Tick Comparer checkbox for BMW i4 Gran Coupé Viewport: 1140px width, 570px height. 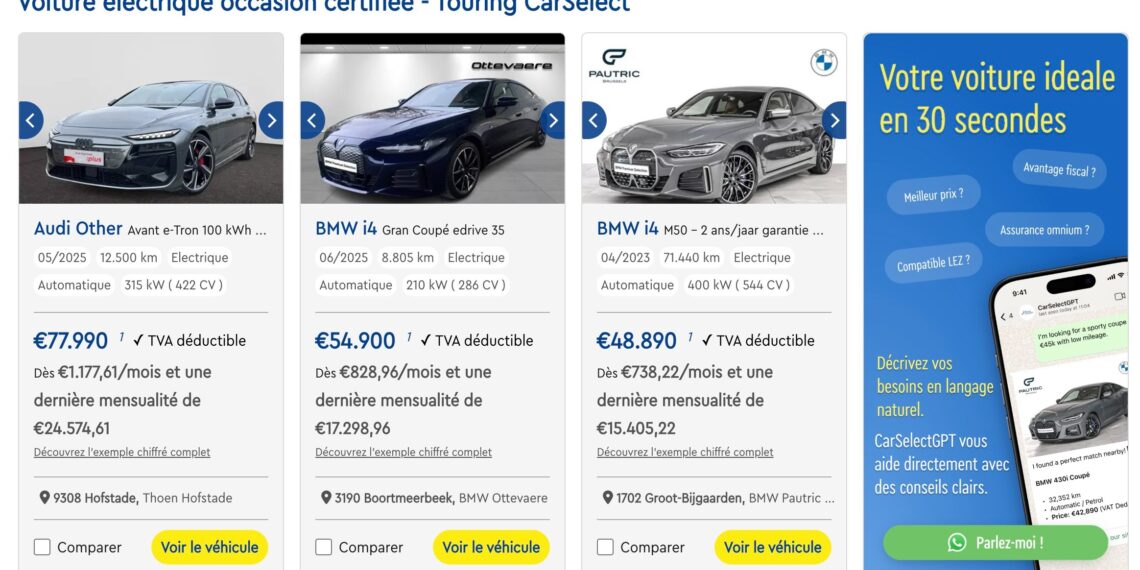(x=324, y=547)
